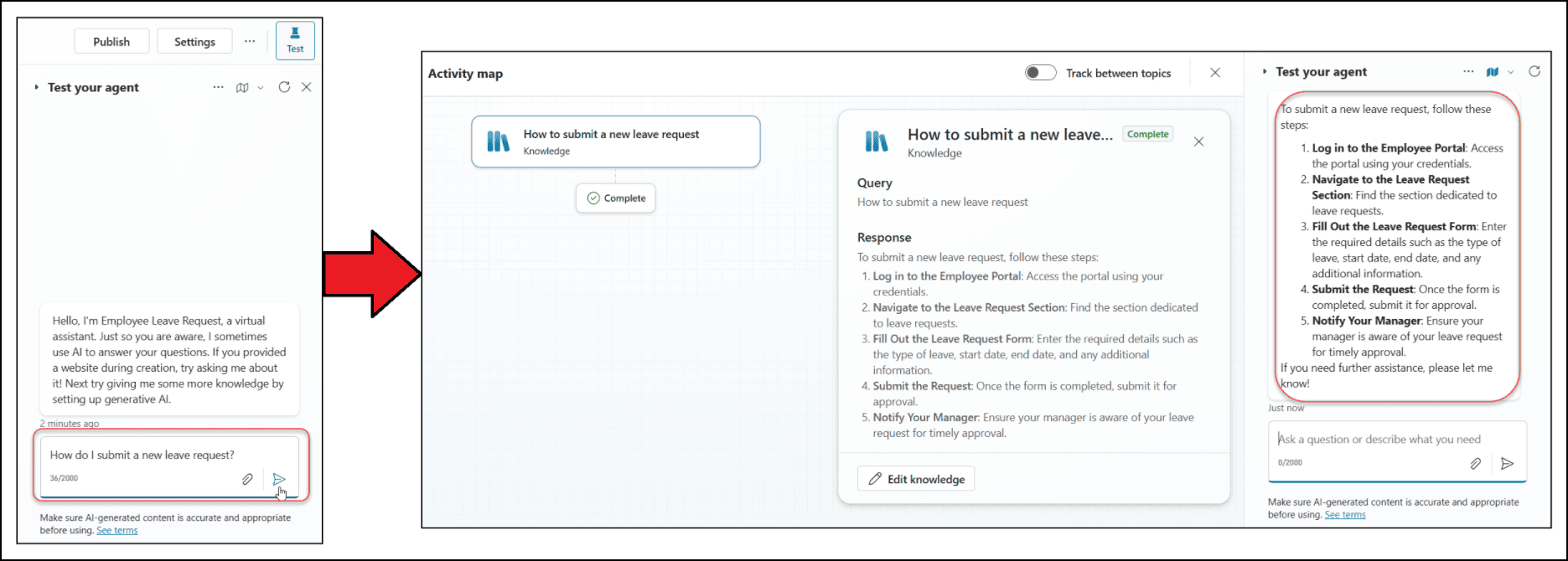The height and width of the screenshot is (561, 1568).
Task: Click paperclip icon in right chat box
Action: click(x=1475, y=463)
